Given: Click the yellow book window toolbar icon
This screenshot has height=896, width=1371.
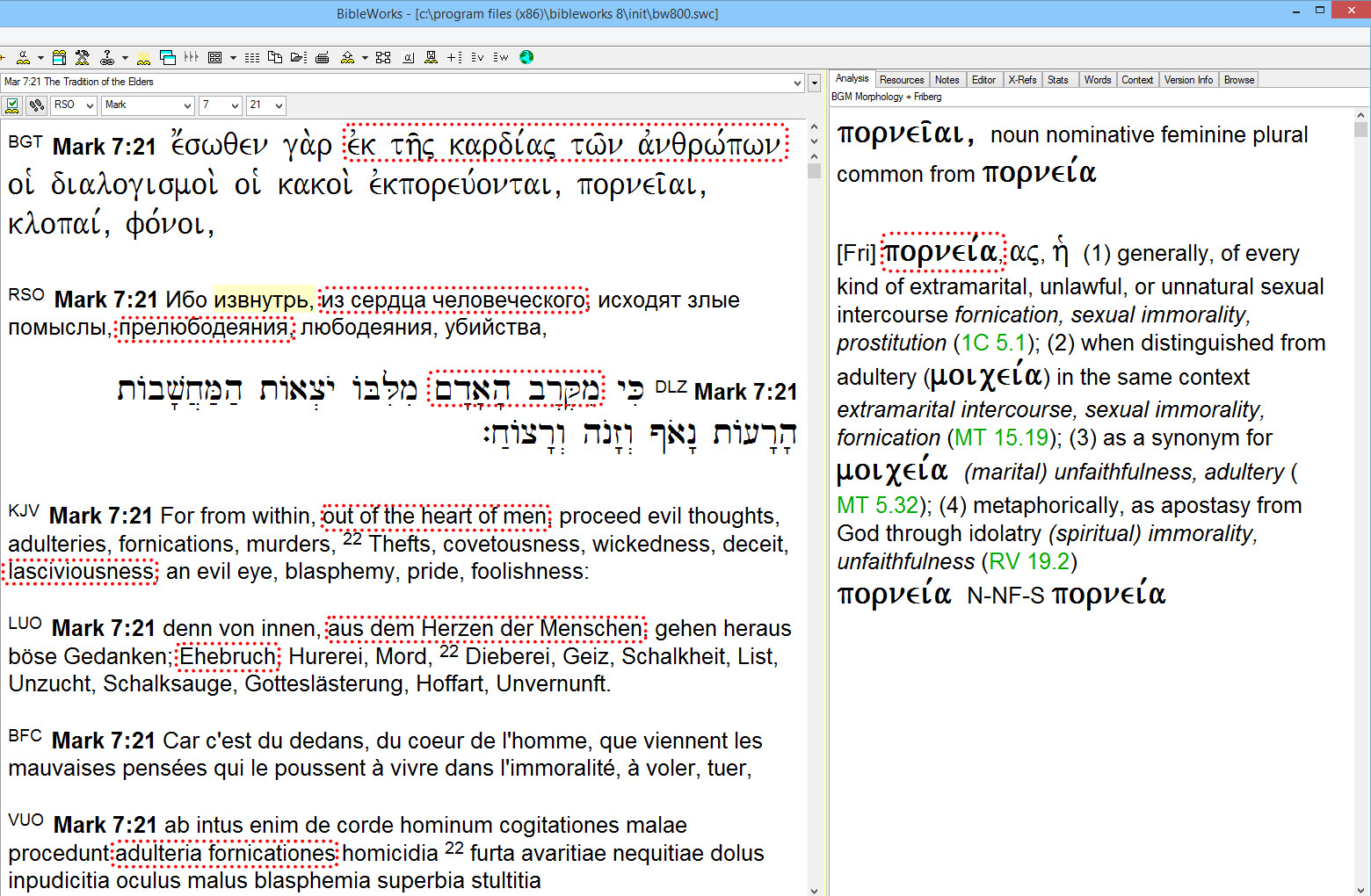Looking at the screenshot, I should (x=59, y=58).
